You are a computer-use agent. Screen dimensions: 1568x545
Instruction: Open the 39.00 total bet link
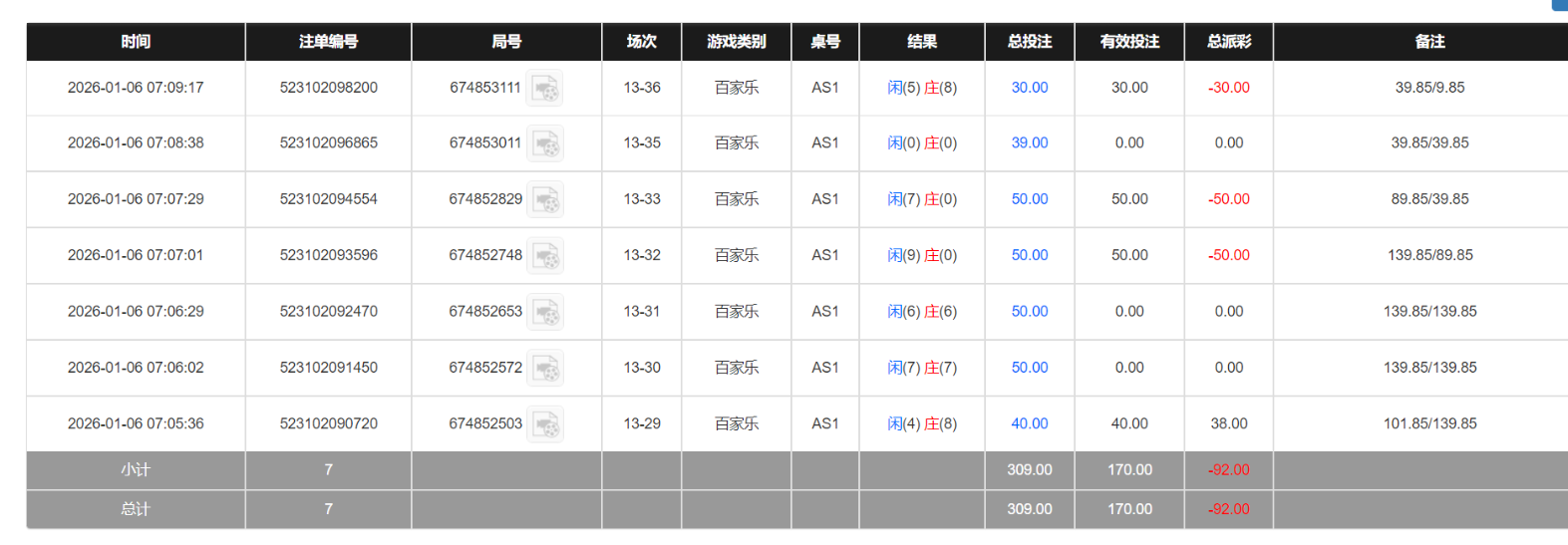coord(1029,143)
